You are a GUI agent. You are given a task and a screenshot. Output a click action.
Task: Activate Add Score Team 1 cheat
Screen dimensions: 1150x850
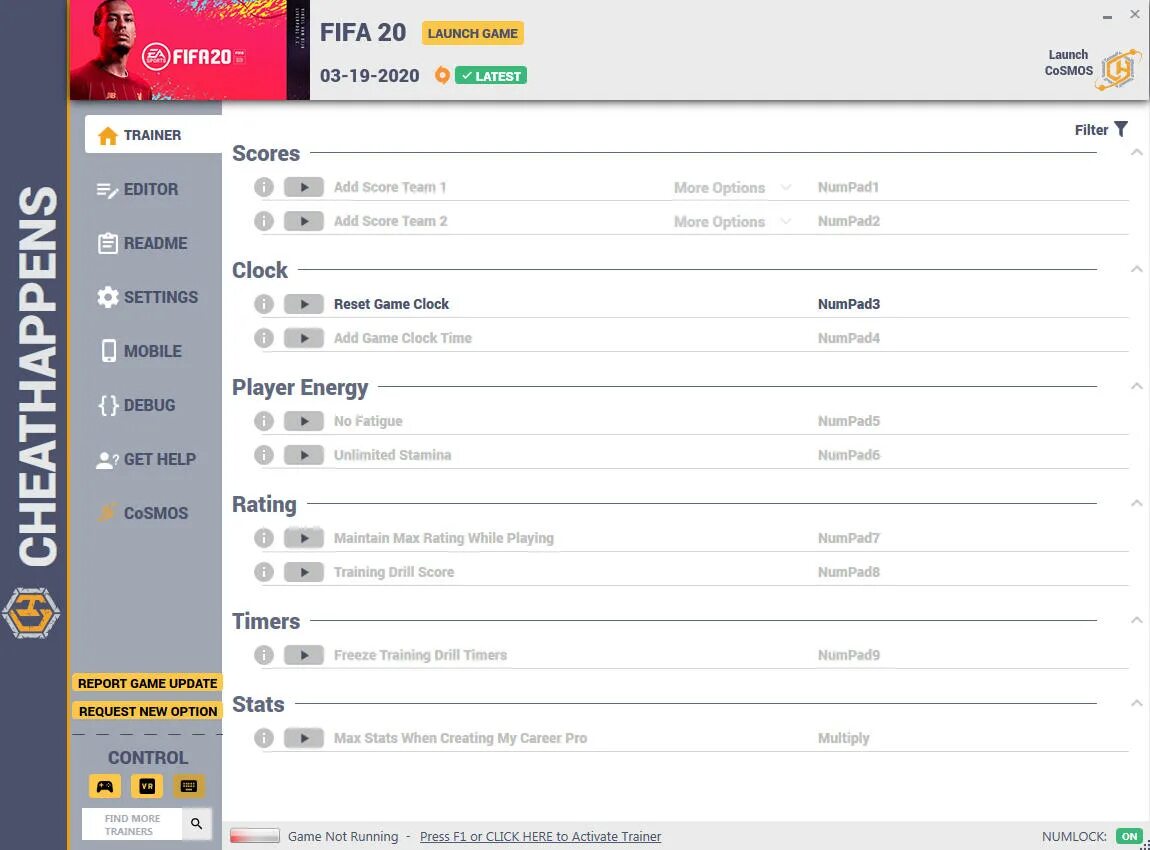pos(304,187)
